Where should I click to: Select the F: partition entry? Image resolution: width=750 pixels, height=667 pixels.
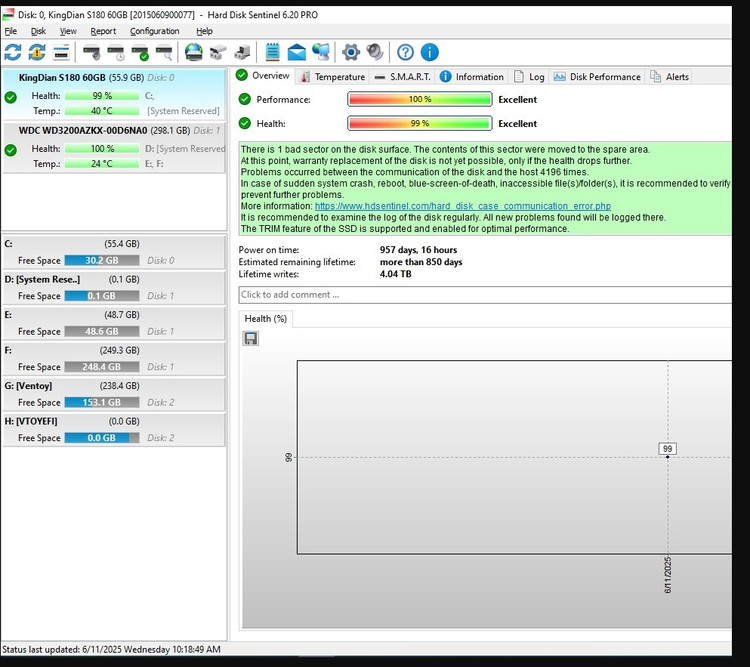pyautogui.click(x=114, y=358)
